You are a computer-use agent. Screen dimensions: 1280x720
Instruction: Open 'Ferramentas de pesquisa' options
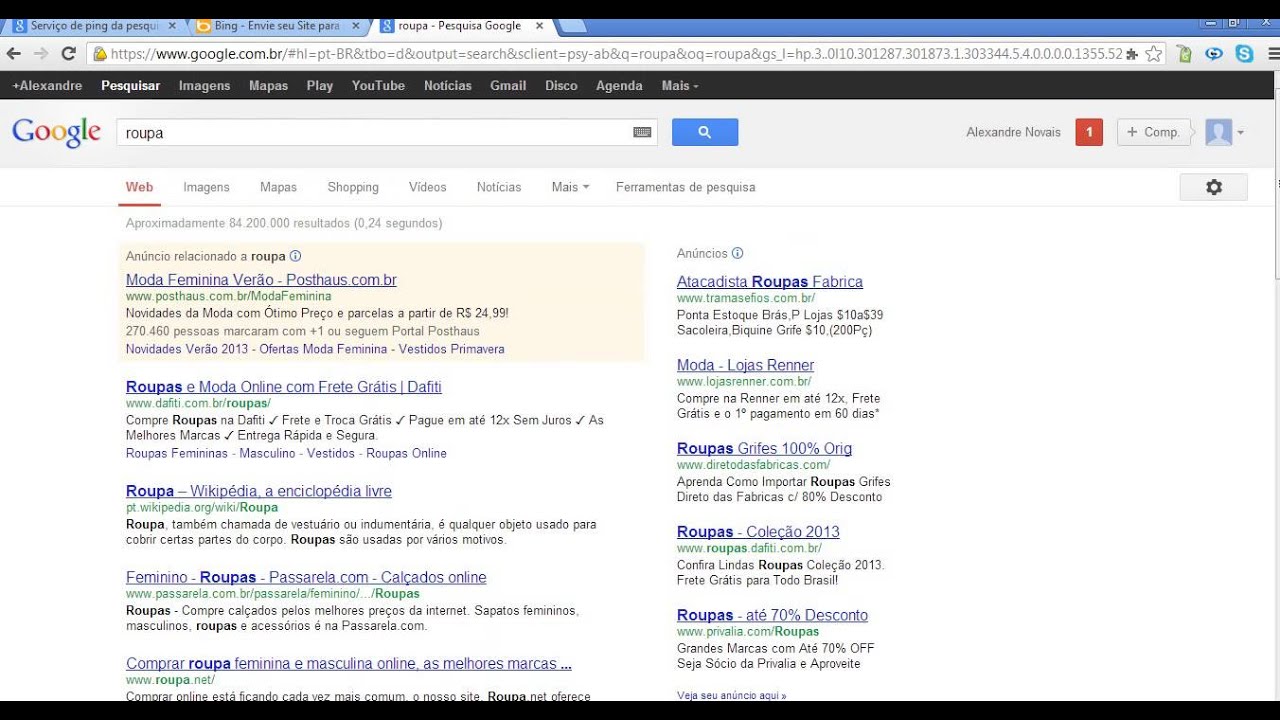pyautogui.click(x=685, y=187)
